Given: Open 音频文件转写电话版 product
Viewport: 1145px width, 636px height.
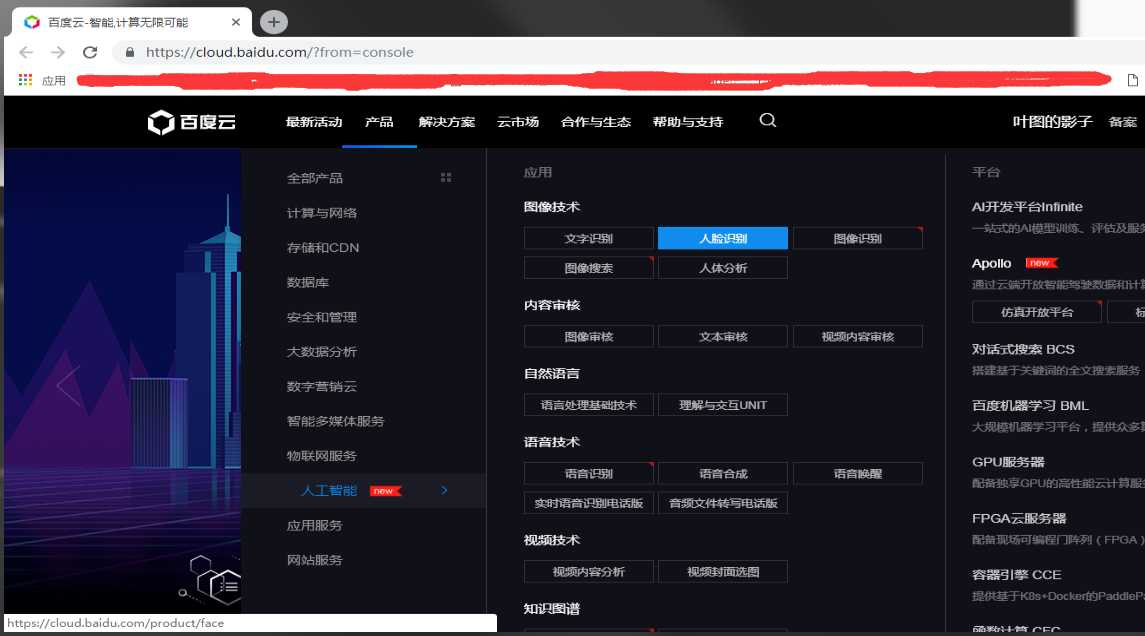Looking at the screenshot, I should pos(723,503).
